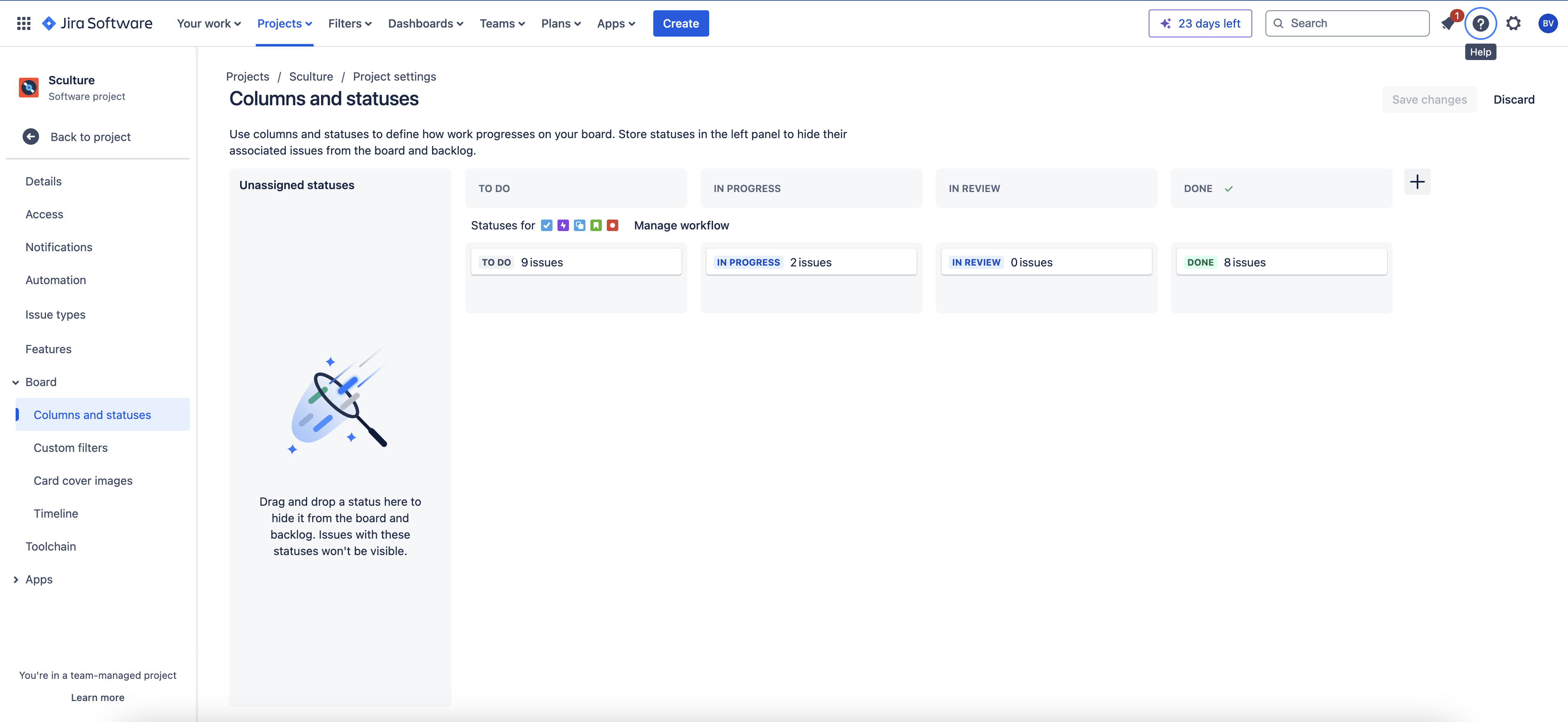Expand the Apps section in the sidebar
This screenshot has width=1568, height=722.
click(16, 579)
